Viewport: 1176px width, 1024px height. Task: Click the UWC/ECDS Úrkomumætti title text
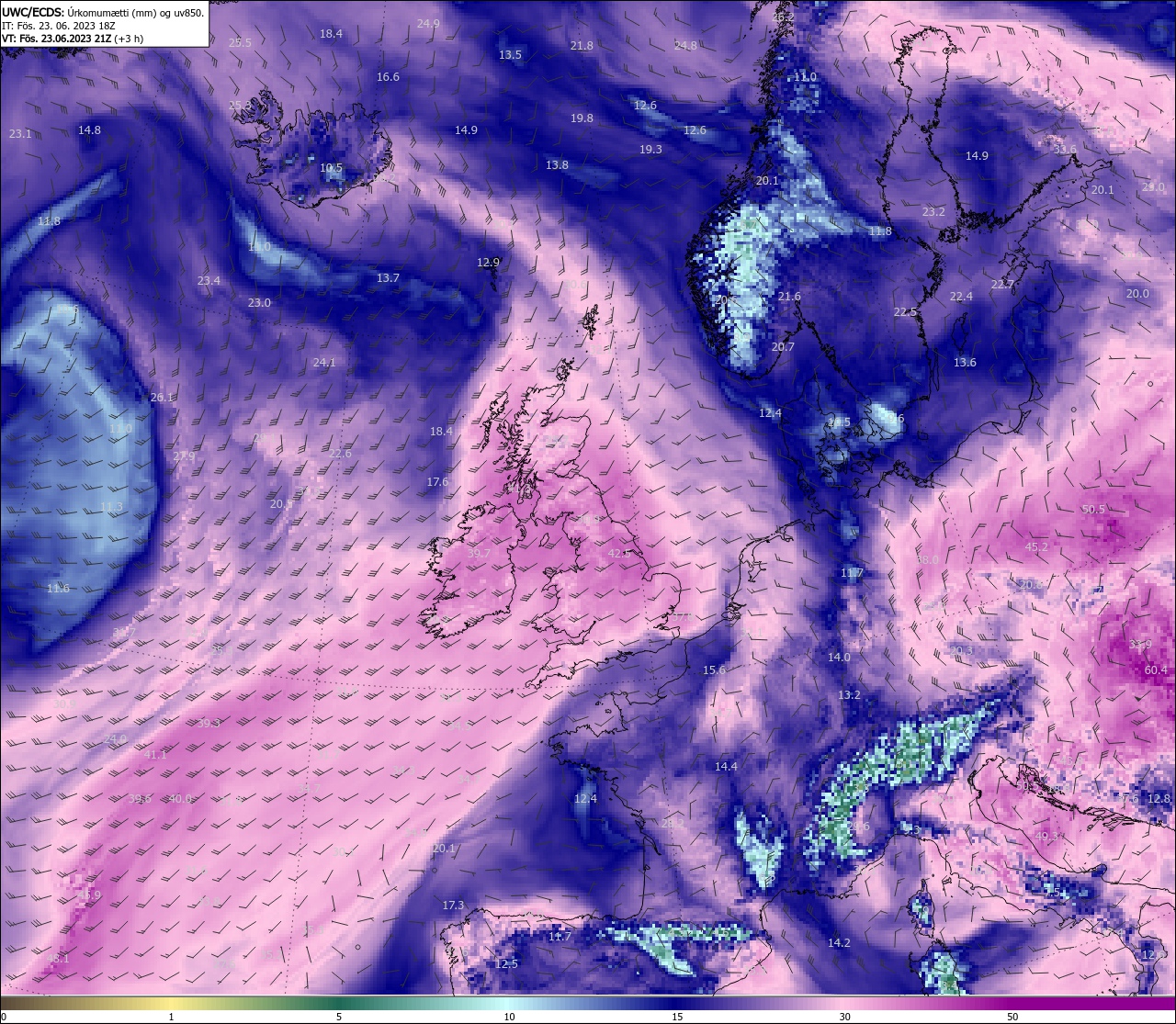pyautogui.click(x=103, y=12)
